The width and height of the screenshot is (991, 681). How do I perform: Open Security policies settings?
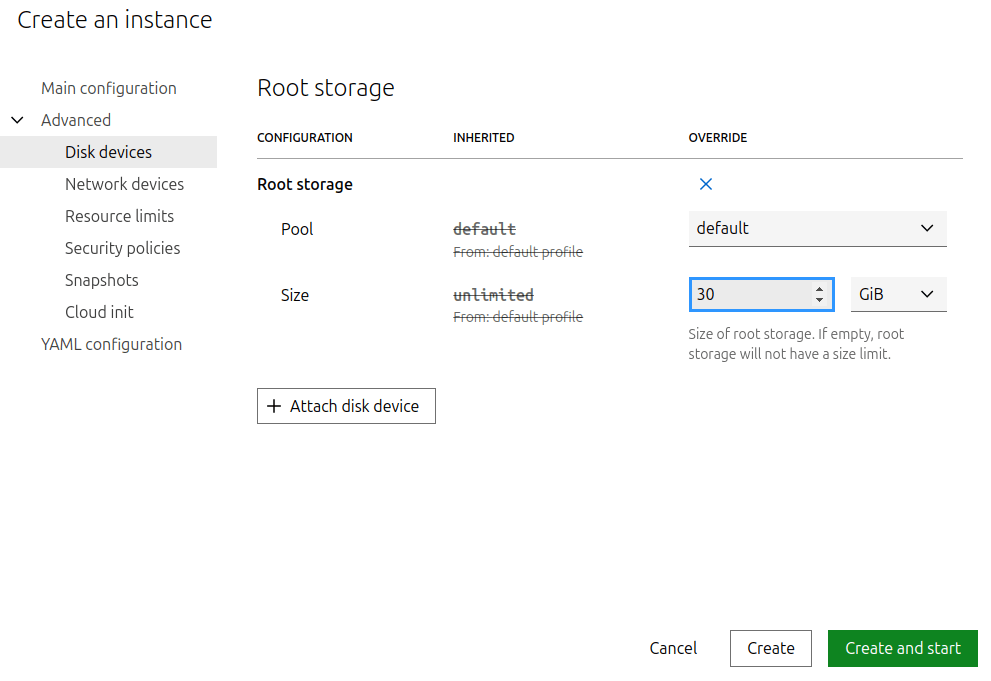[x=122, y=248]
